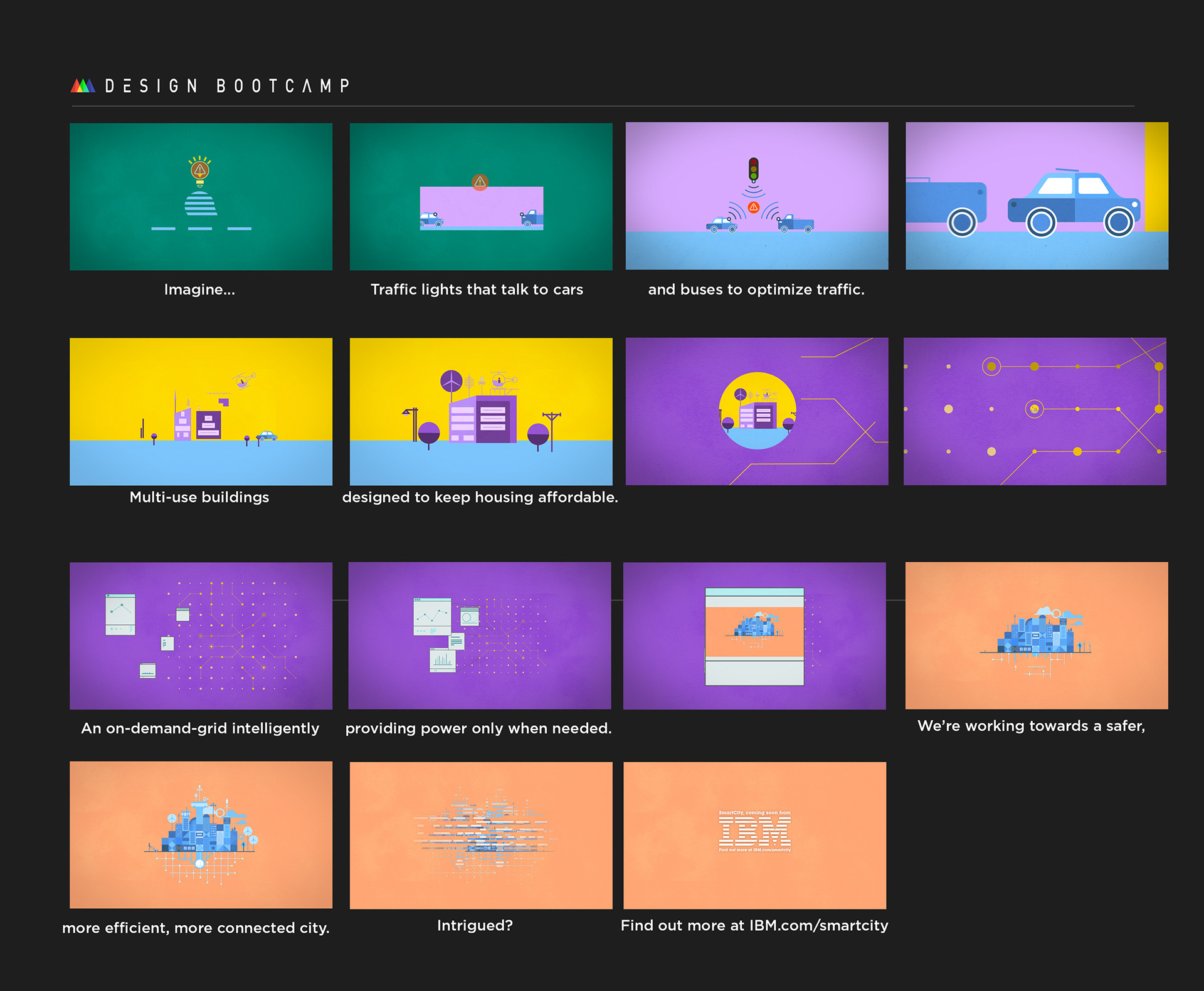Select the 'Intrigued?' glitch frame
Screen dimensions: 1204x991
click(480, 834)
